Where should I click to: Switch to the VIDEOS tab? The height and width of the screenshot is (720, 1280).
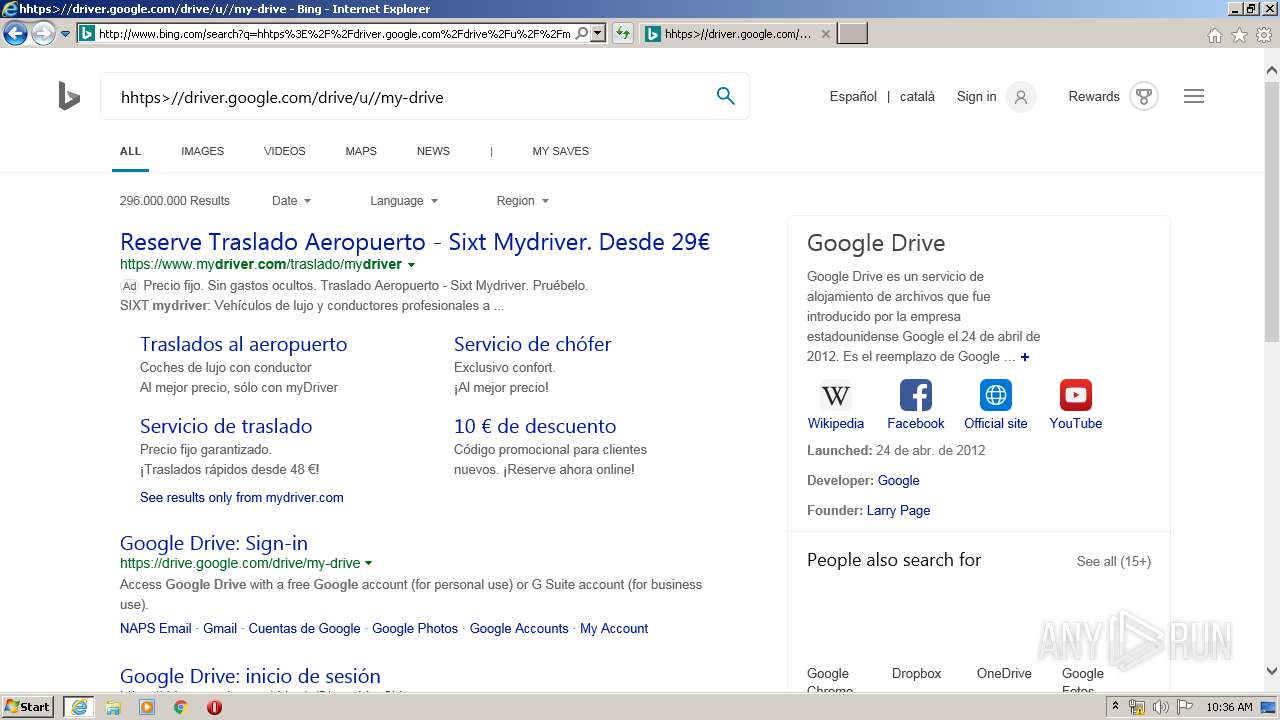coord(285,151)
